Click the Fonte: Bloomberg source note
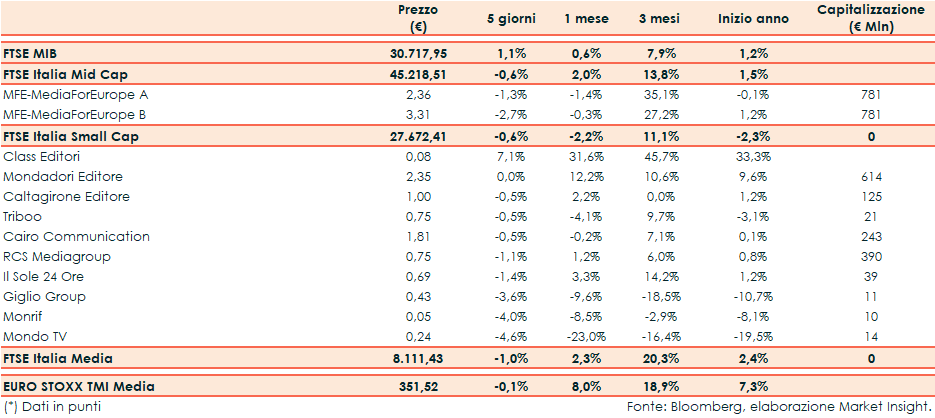This screenshot has width=935, height=418. [x=778, y=406]
